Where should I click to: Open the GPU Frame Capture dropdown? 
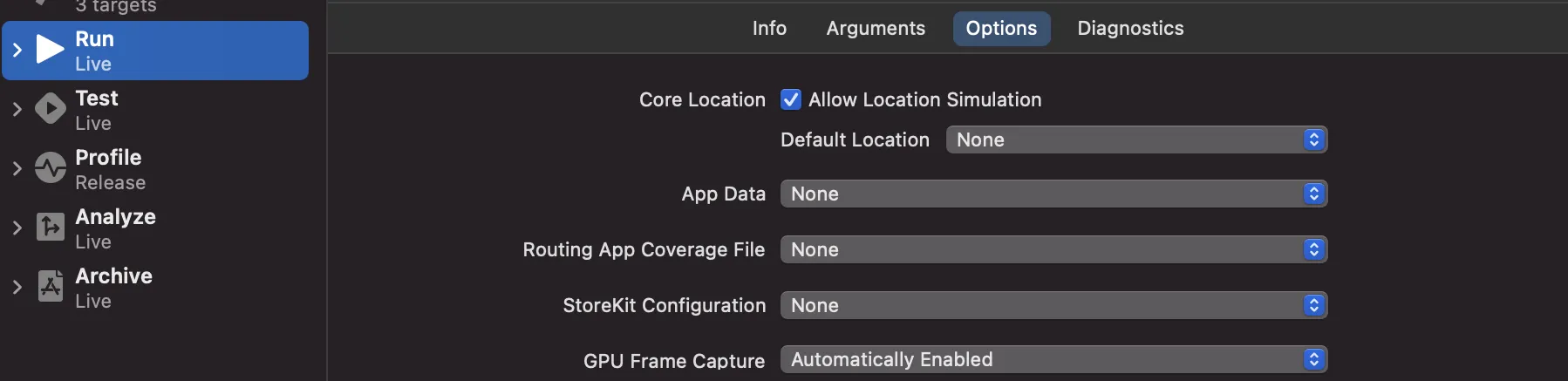click(x=1053, y=359)
